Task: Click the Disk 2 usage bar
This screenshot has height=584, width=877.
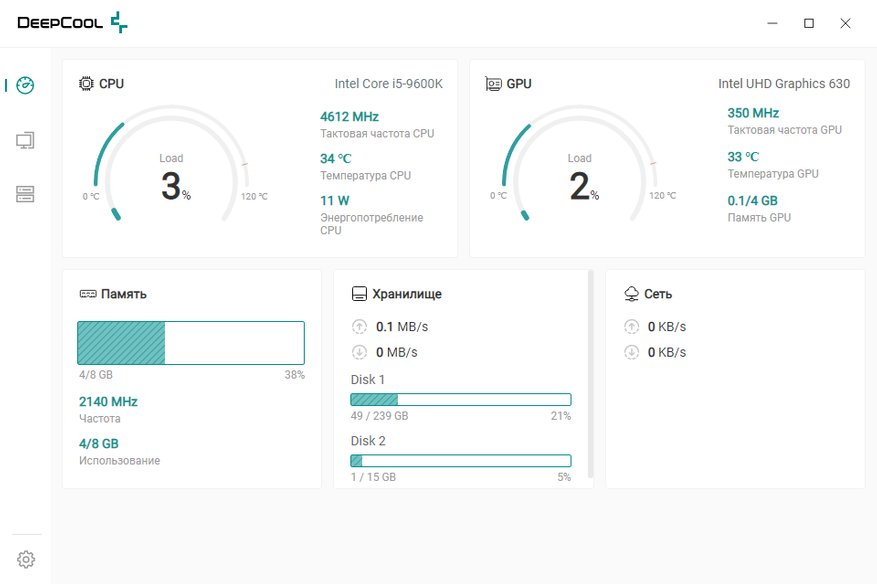Action: 461,460
